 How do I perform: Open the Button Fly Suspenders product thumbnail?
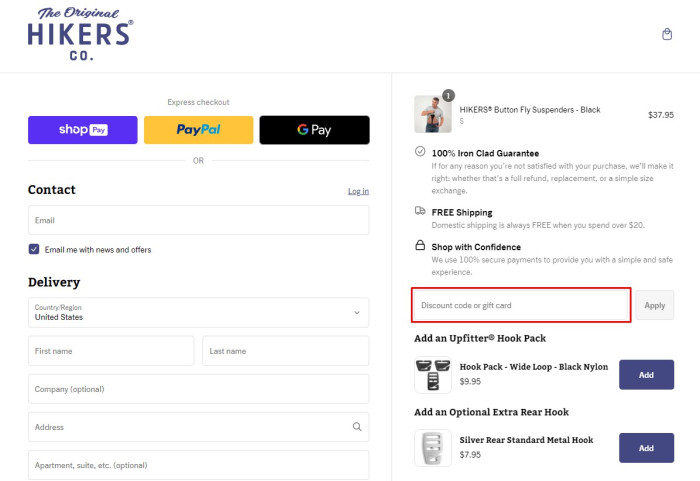point(433,114)
